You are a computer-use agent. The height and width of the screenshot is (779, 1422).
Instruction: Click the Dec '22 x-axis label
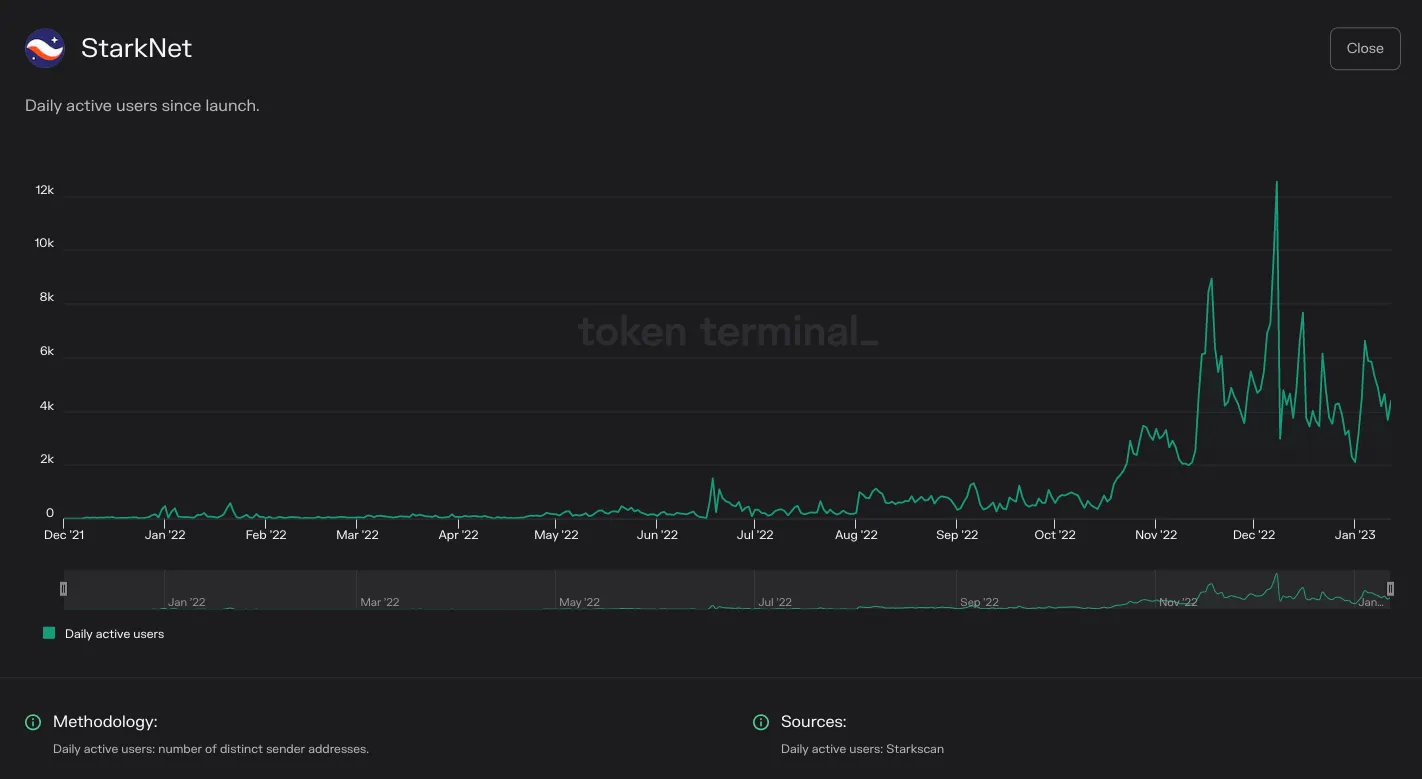1254,535
